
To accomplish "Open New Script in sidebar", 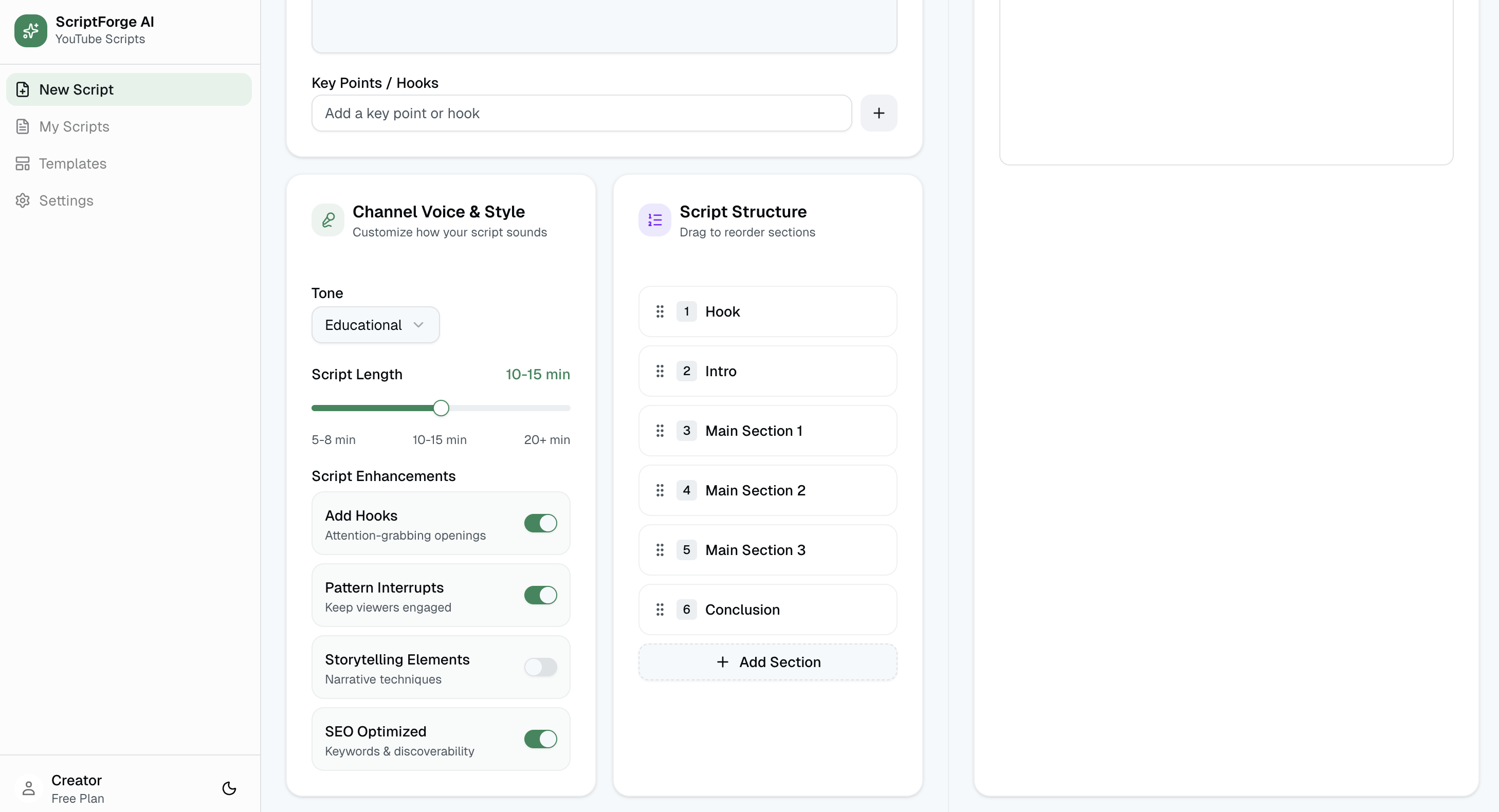I will point(129,89).
